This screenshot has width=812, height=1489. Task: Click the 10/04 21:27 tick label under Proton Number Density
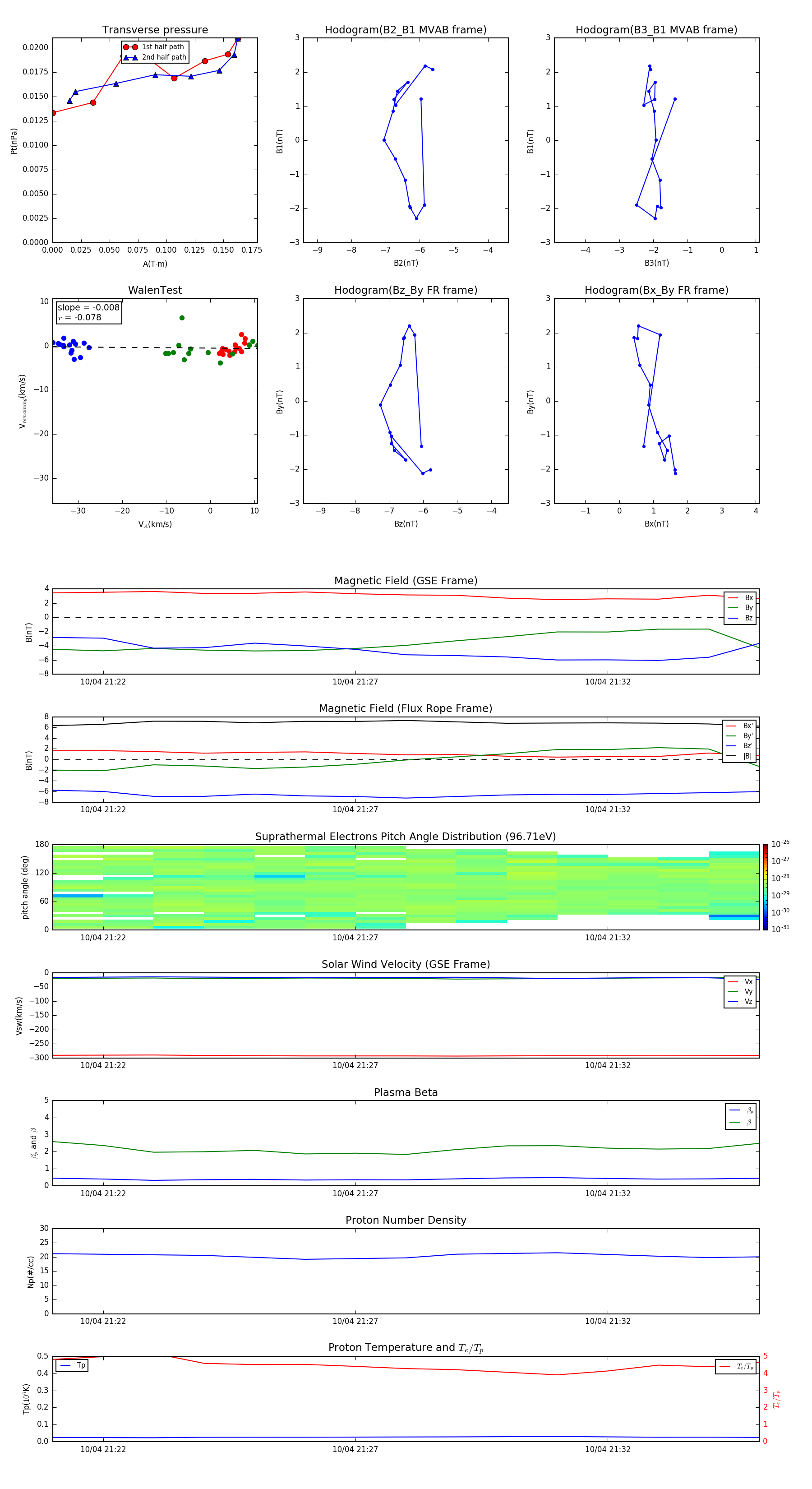click(355, 1321)
